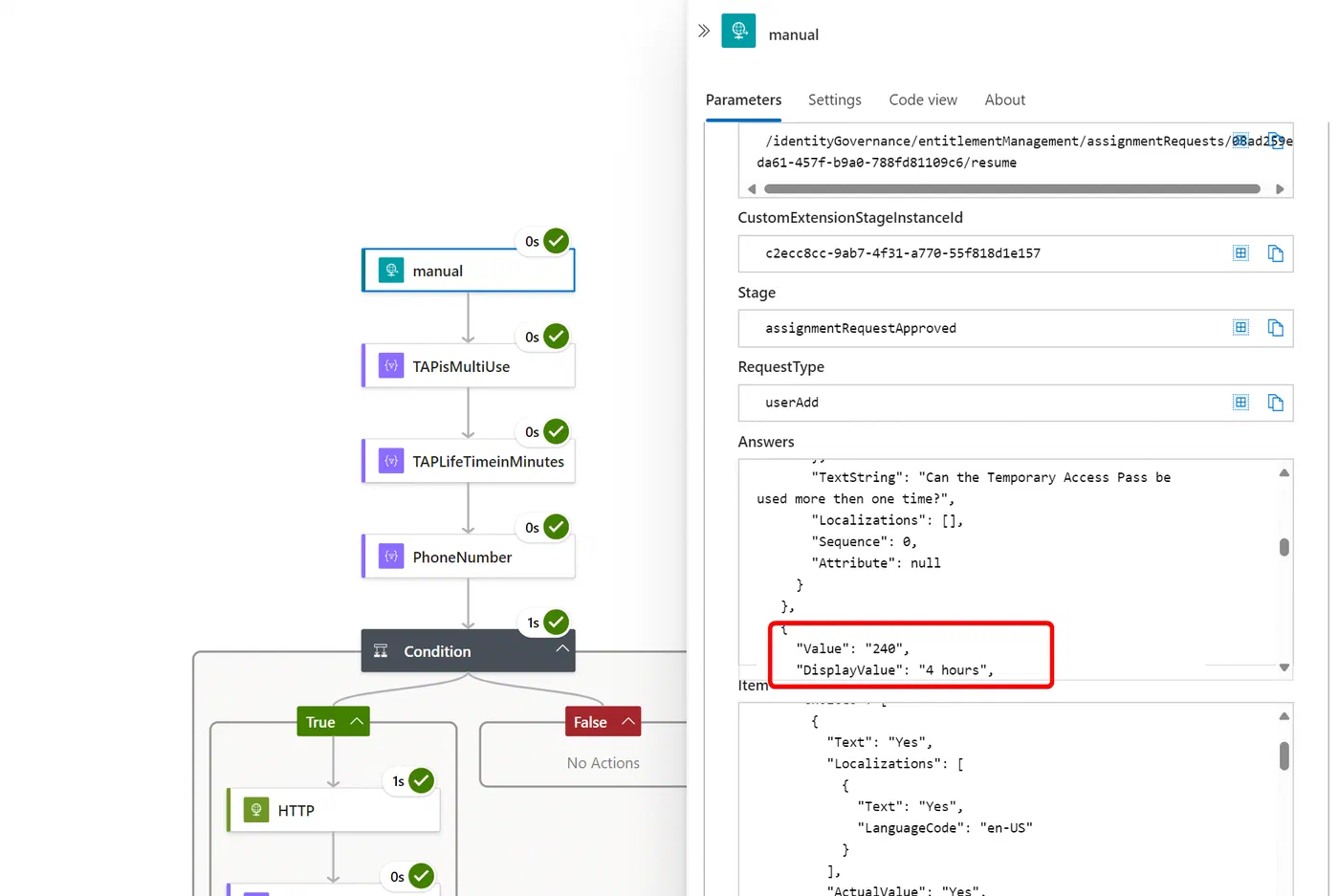Open the HTTP action node
Viewport: 1339px width, 896px height.
click(x=333, y=810)
